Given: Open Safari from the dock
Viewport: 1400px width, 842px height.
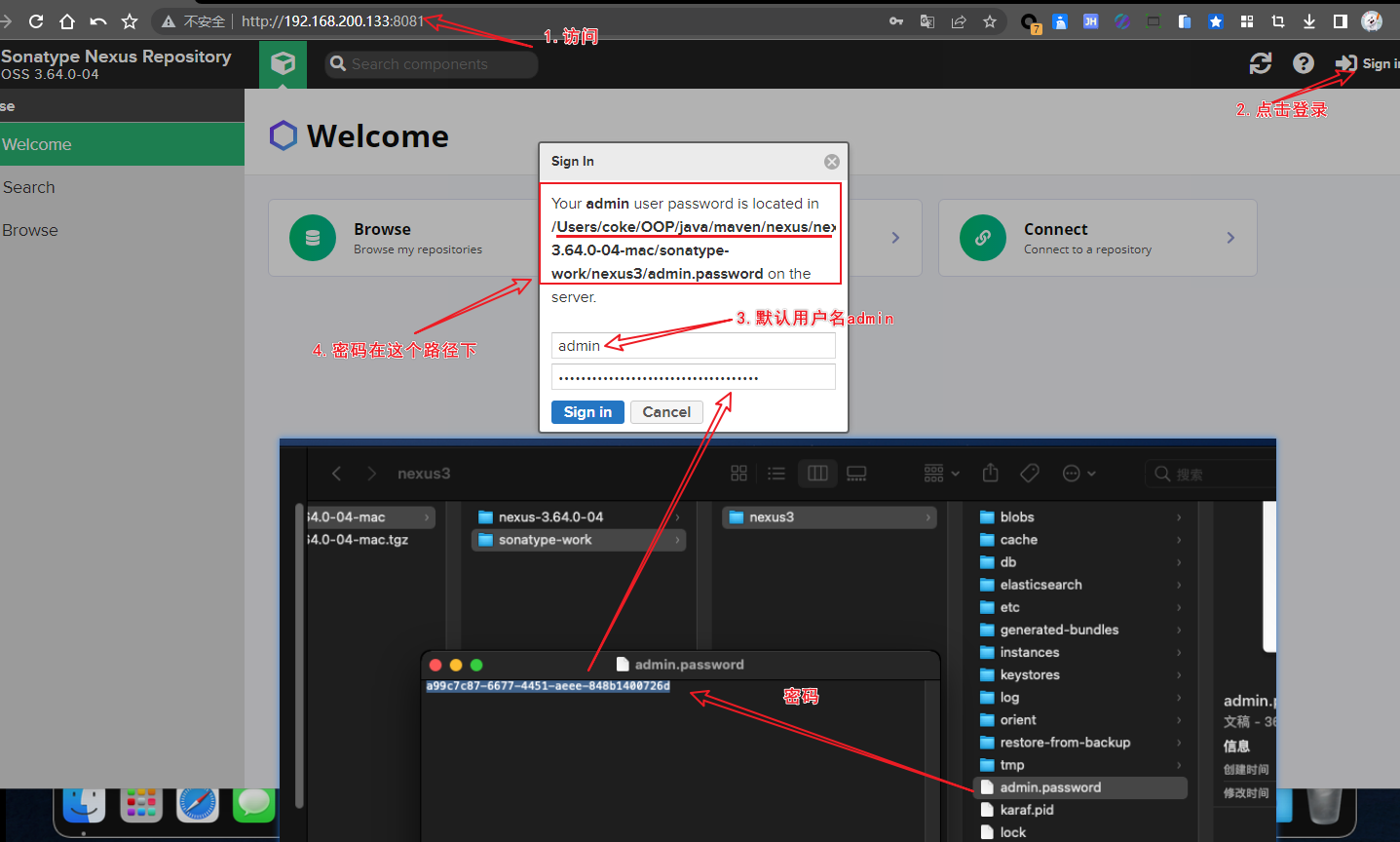Looking at the screenshot, I should (198, 803).
